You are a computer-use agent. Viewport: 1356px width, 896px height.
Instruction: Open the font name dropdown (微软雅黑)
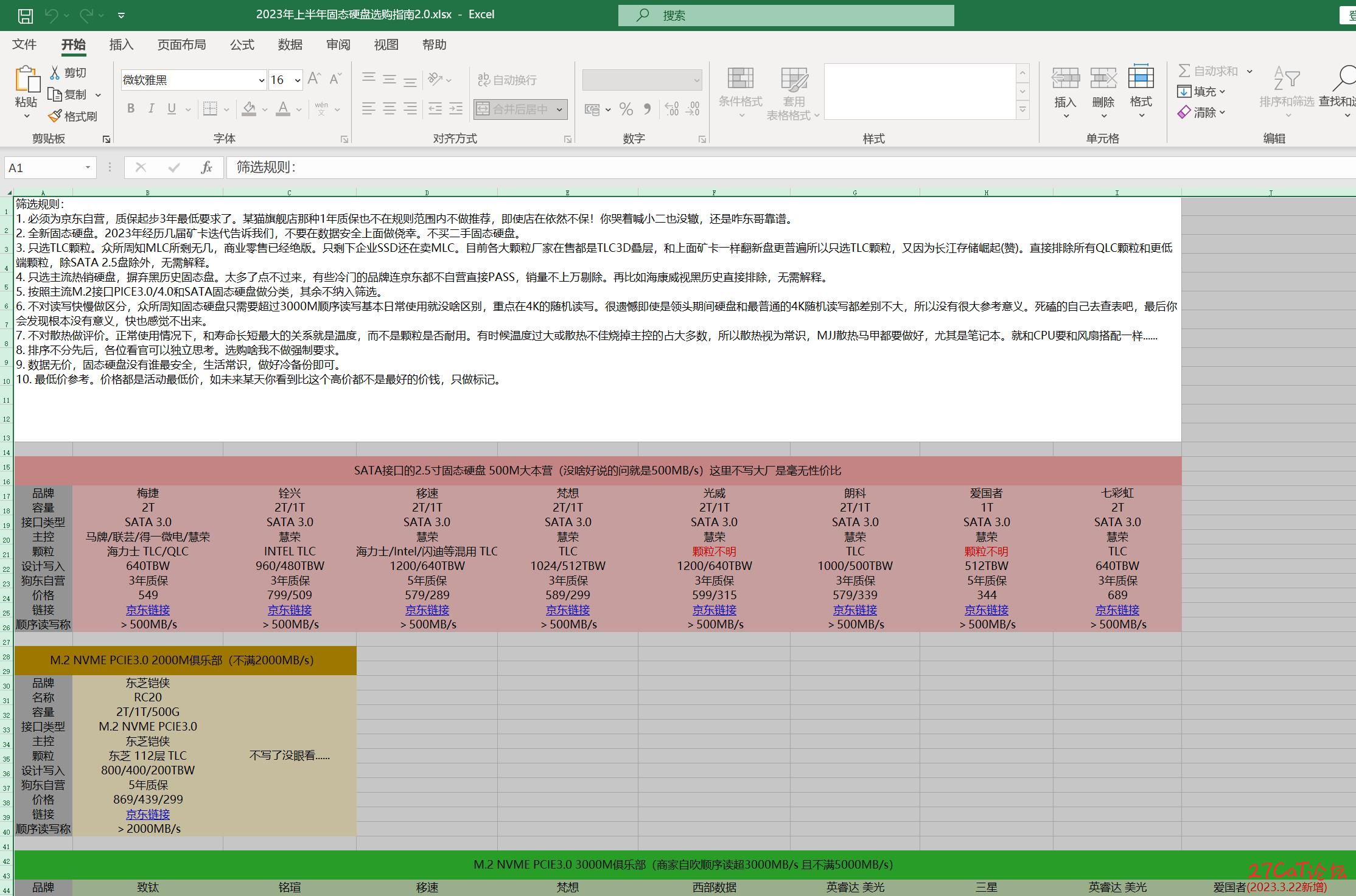[x=262, y=80]
